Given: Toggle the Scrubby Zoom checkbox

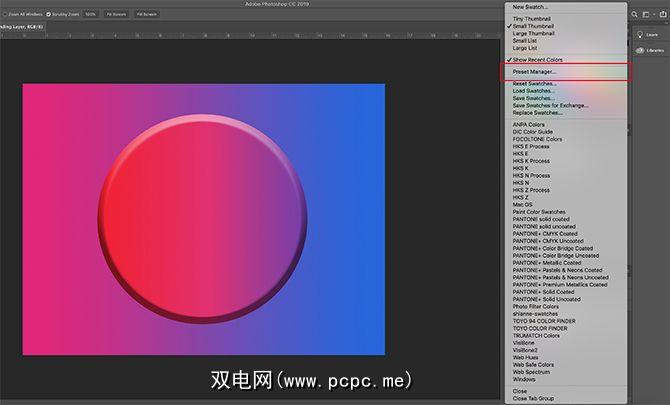Looking at the screenshot, I should 48,14.
